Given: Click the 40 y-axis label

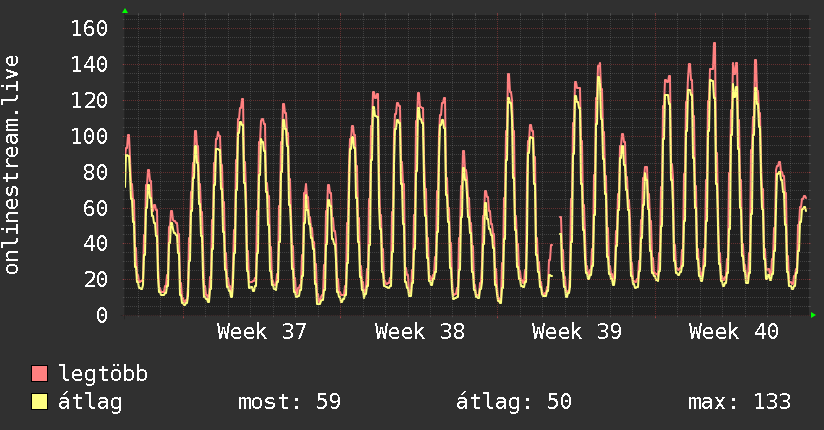Looking at the screenshot, I should 96,243.
